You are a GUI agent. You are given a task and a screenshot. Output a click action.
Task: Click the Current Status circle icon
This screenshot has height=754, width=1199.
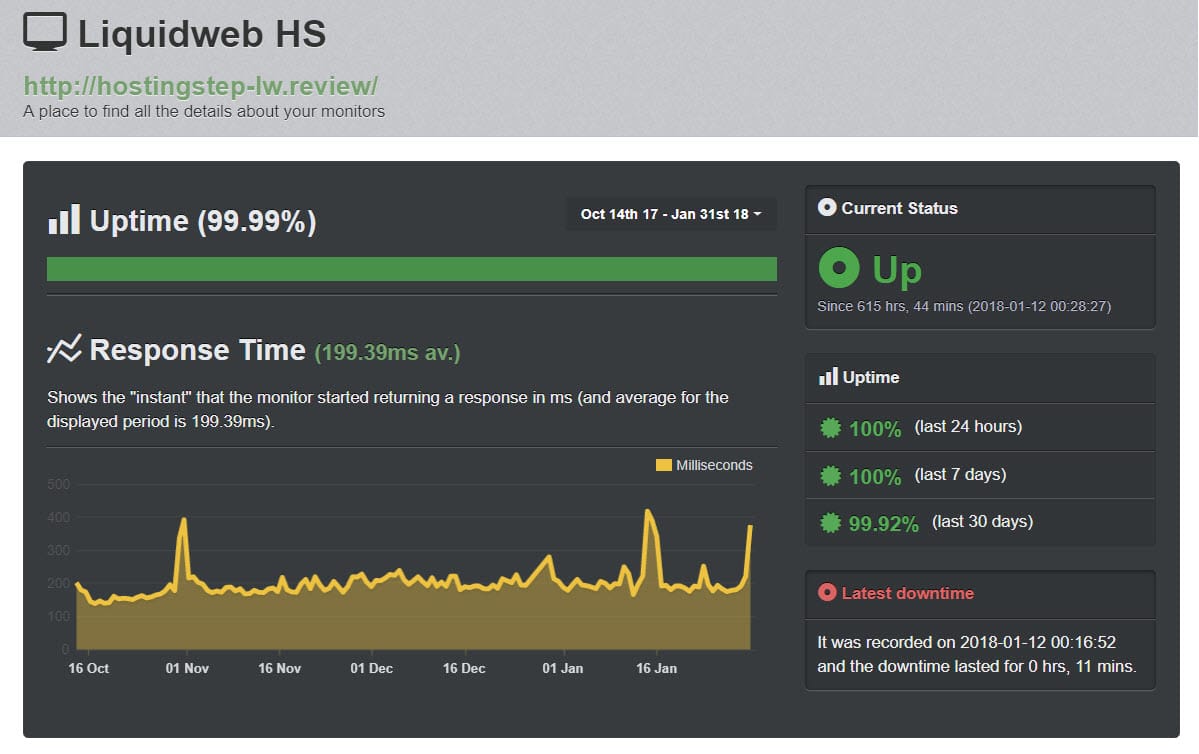pyautogui.click(x=827, y=207)
